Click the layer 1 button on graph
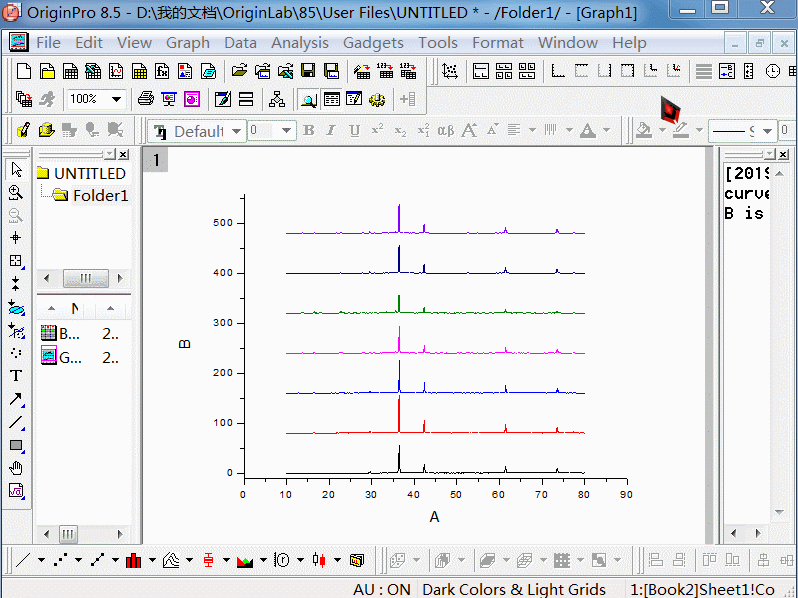798x598 pixels. pos(155,160)
